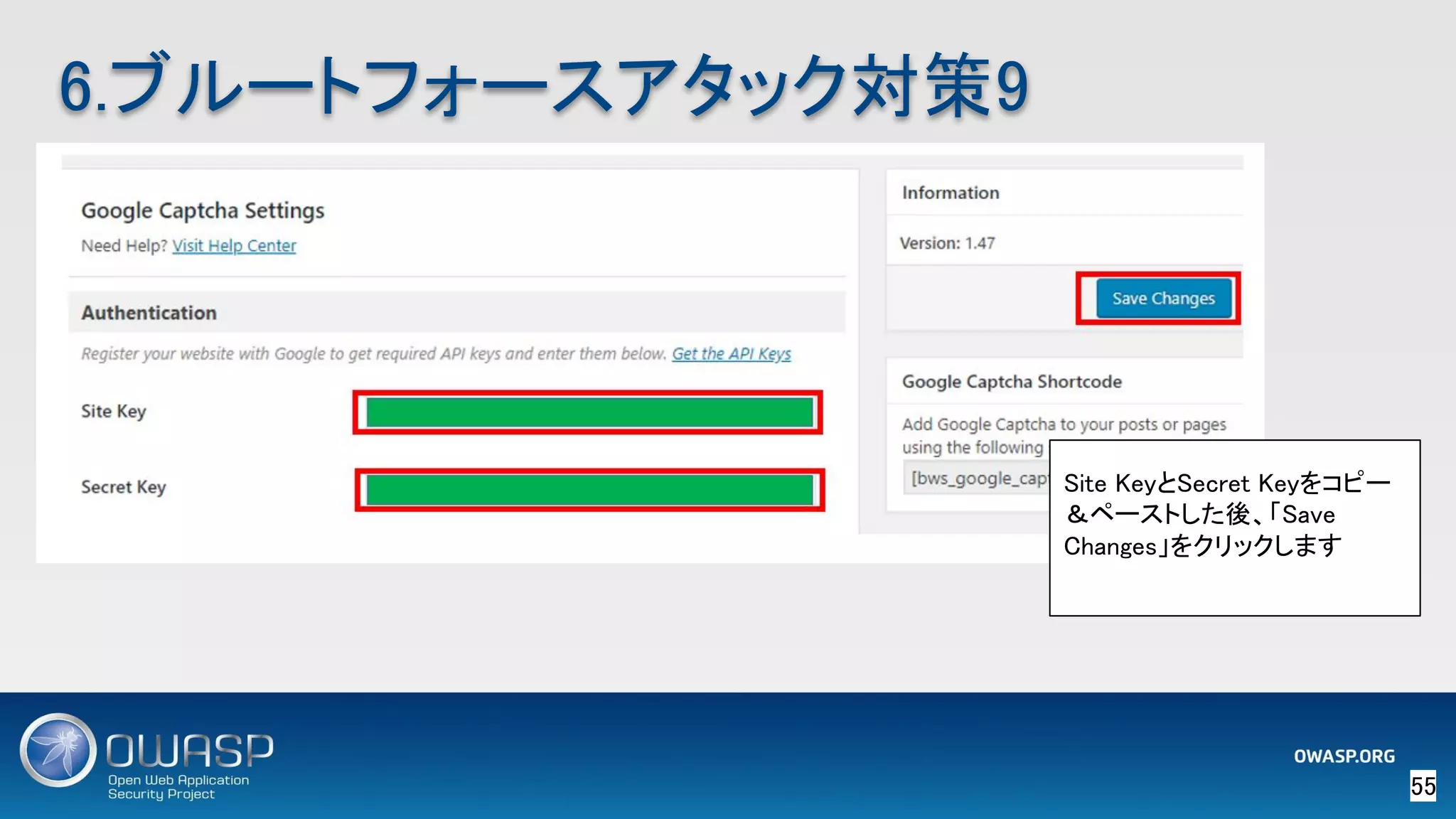Screen dimensions: 1456x819
Task: Click the slide number 55
Action: [1423, 786]
